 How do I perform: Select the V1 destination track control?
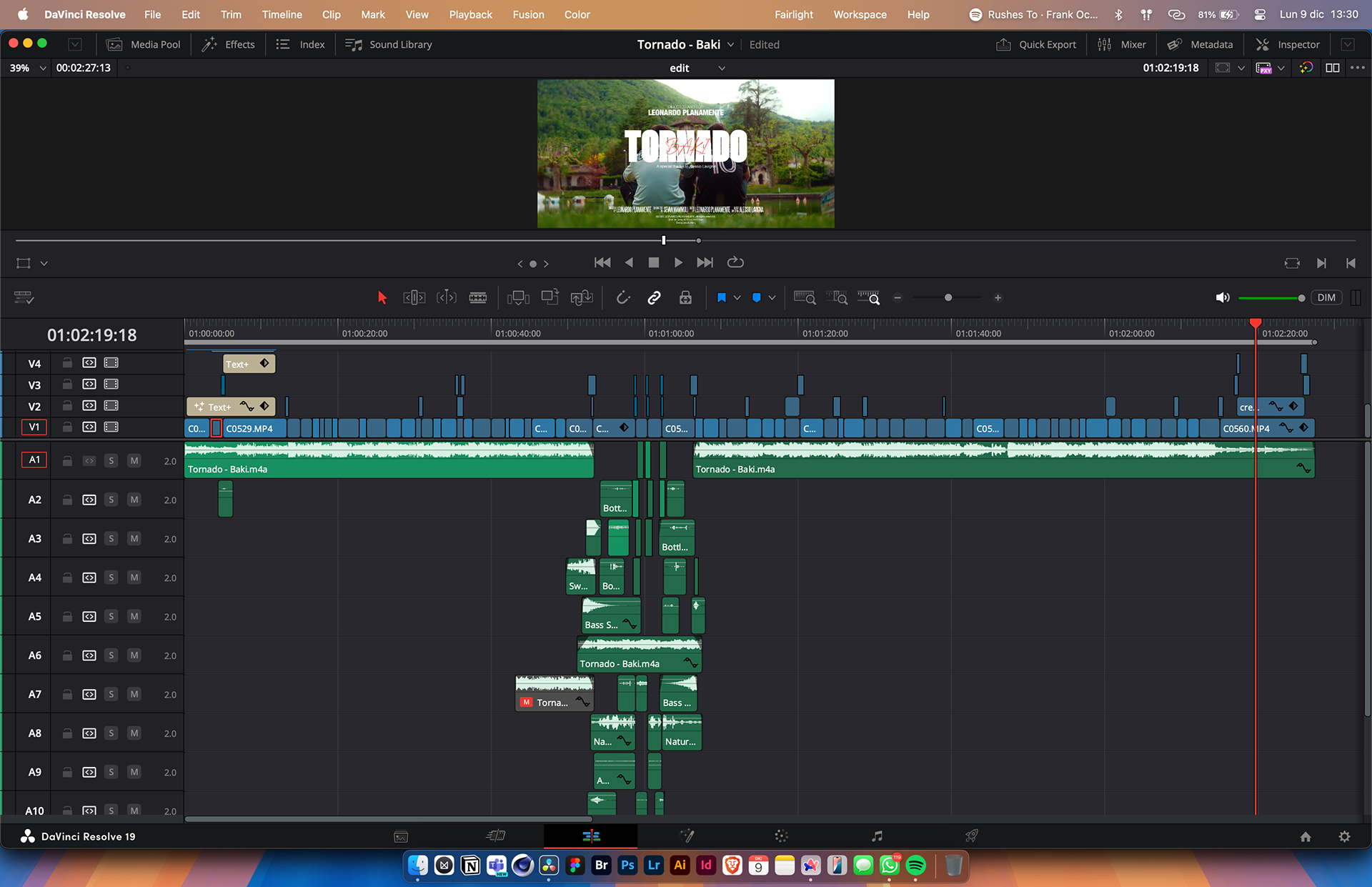(34, 427)
